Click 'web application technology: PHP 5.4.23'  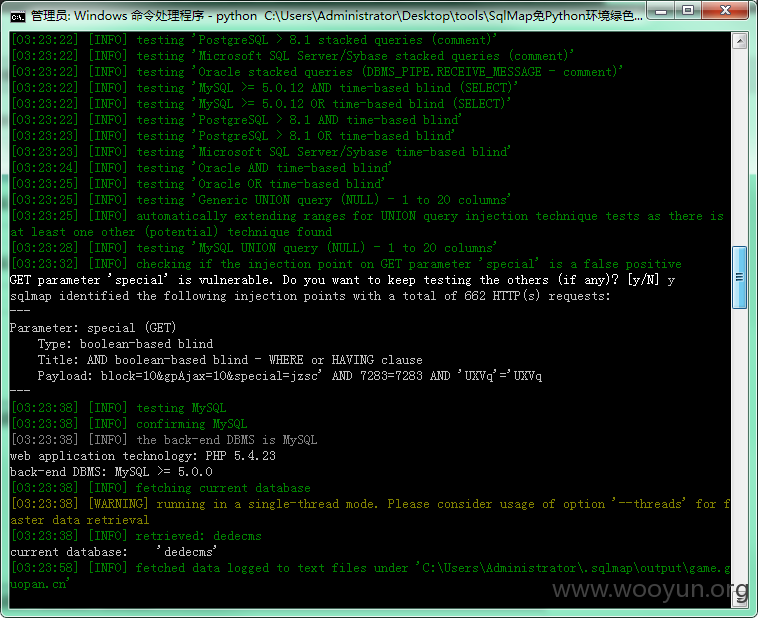tap(143, 456)
